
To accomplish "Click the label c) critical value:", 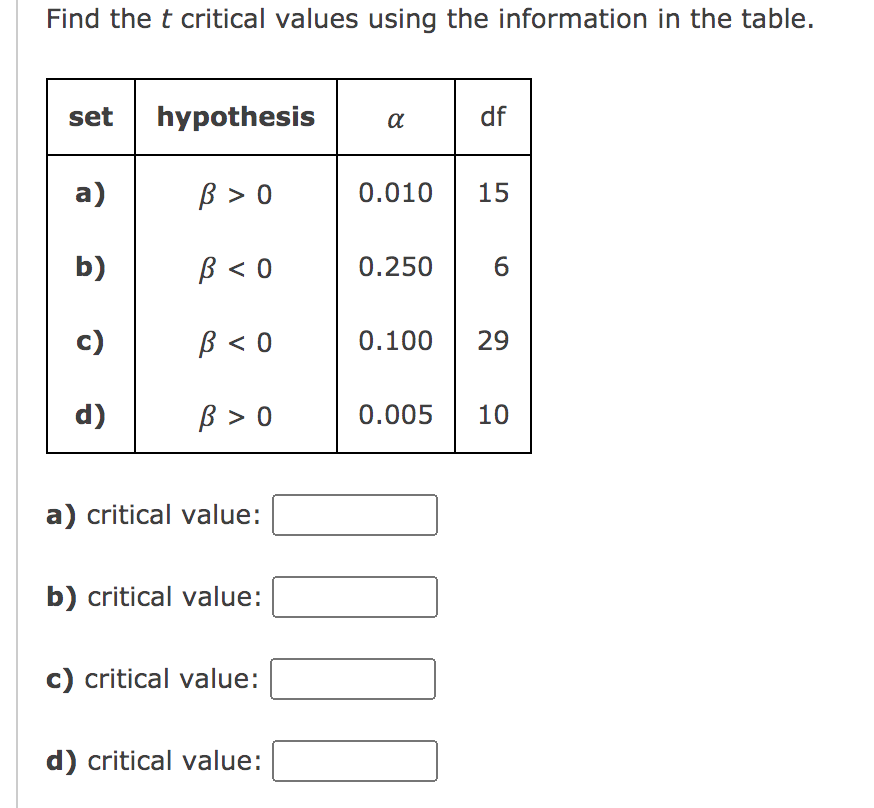I will coord(155,679).
